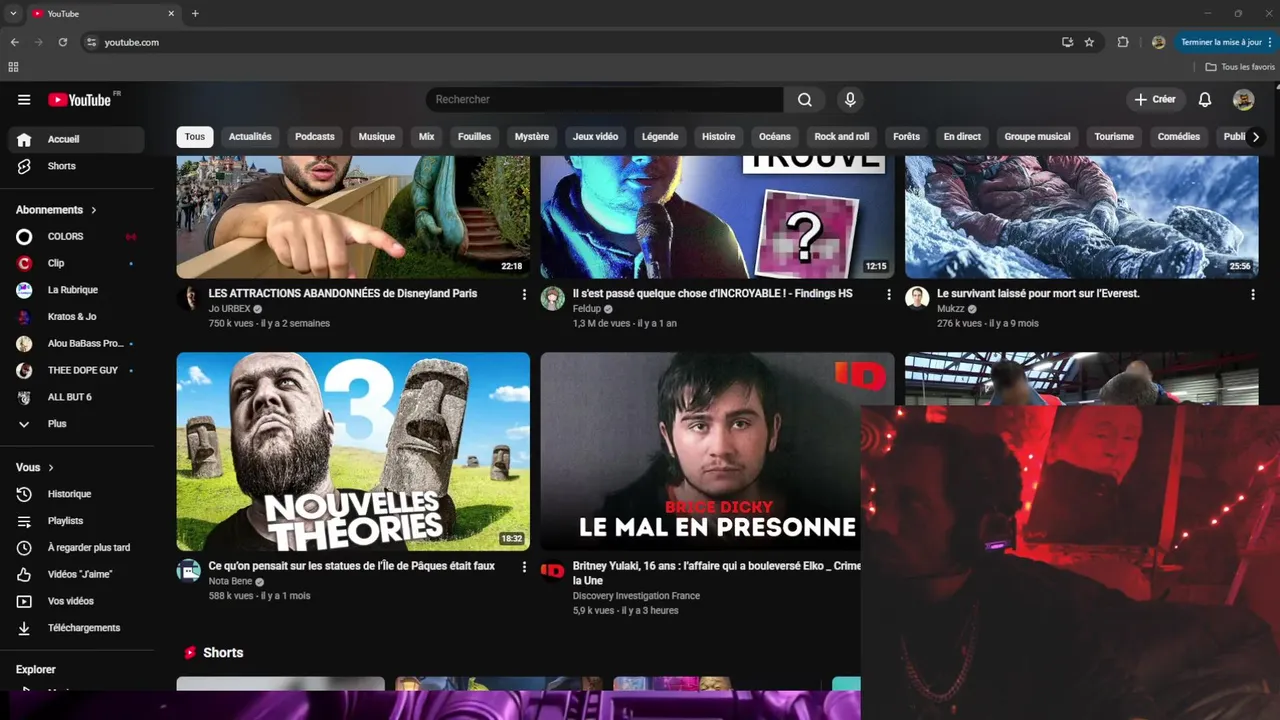The height and width of the screenshot is (720, 1280).
Task: Select the Tous filter chip
Action: tap(195, 137)
